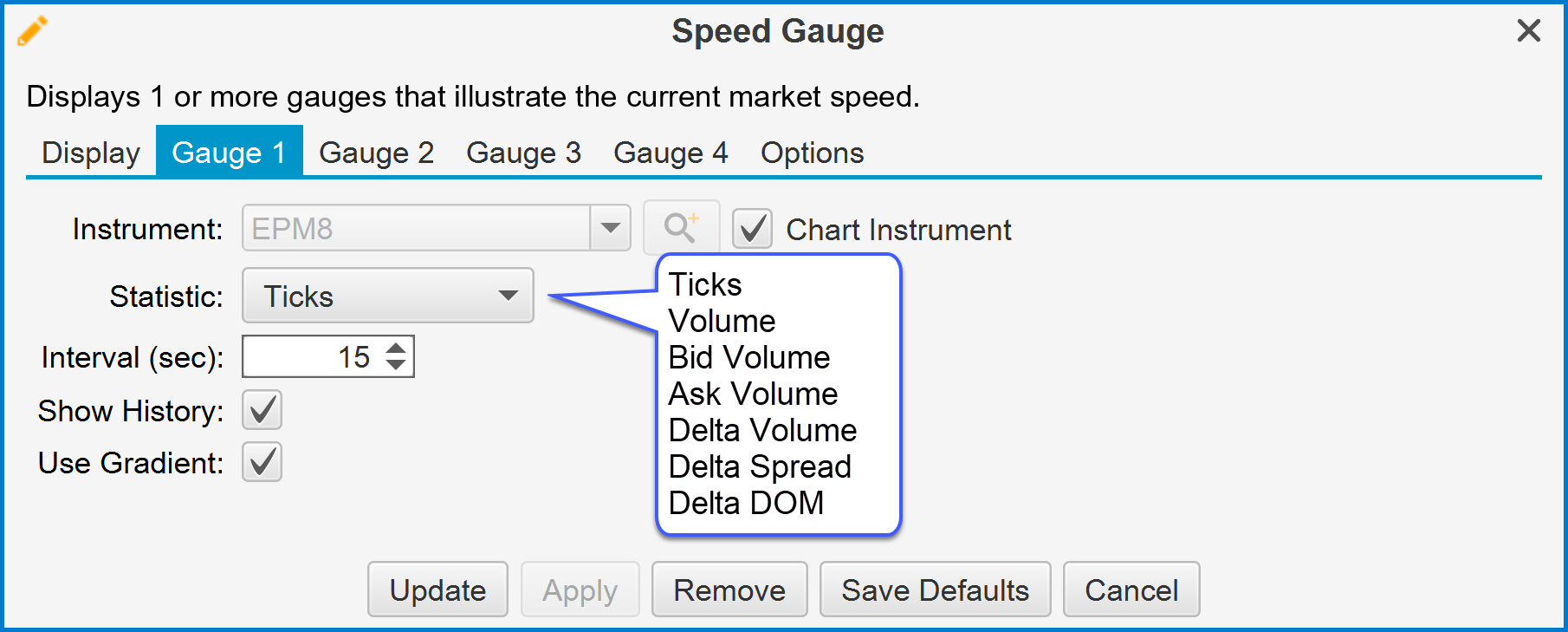Cancel the Speed Gauge dialog

1131,590
